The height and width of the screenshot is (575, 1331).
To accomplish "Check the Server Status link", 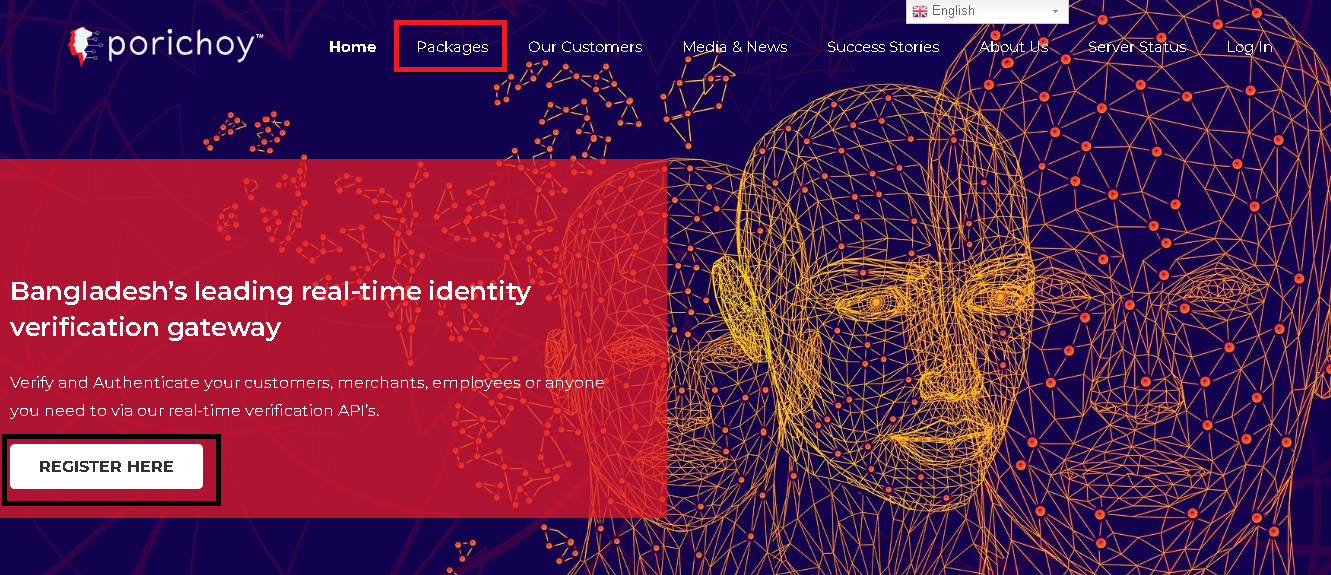I will tap(1136, 47).
